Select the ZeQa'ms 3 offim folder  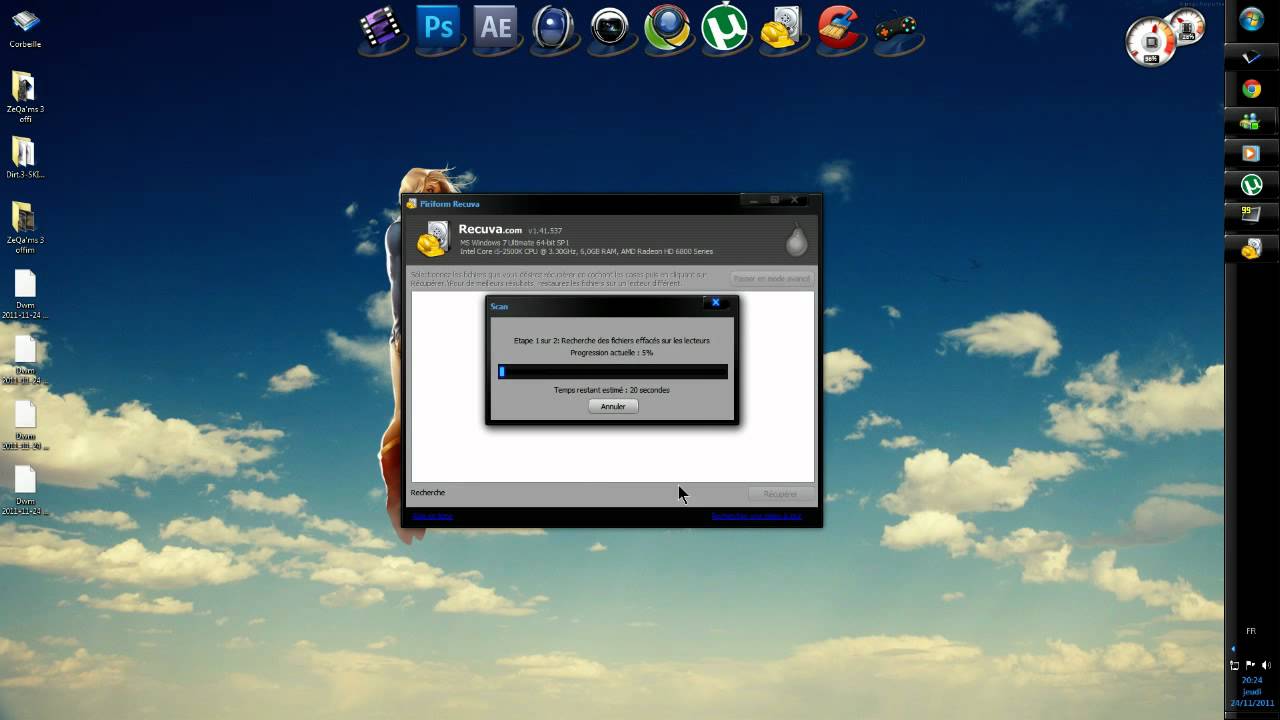point(25,227)
